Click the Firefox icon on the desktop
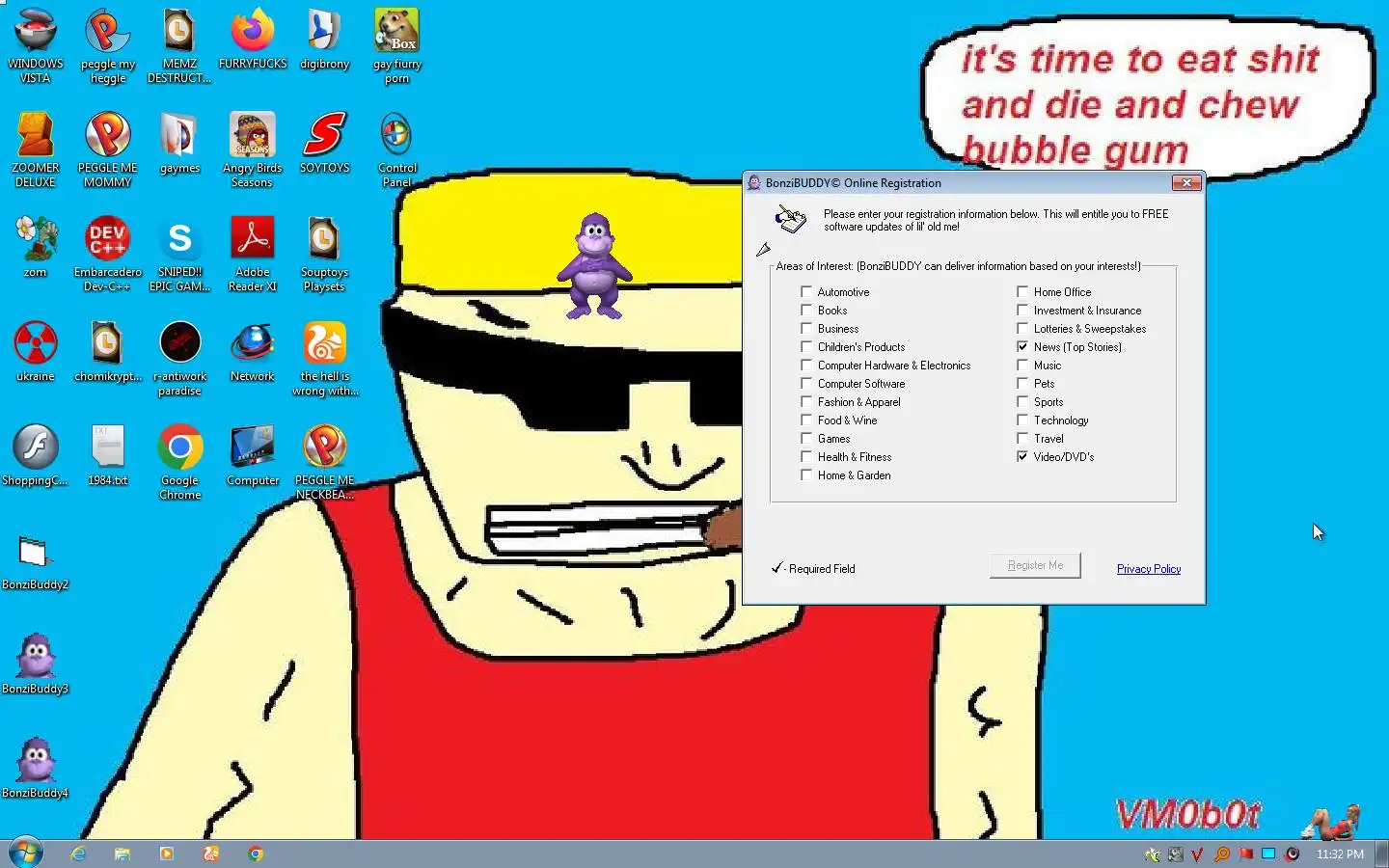 [x=253, y=39]
